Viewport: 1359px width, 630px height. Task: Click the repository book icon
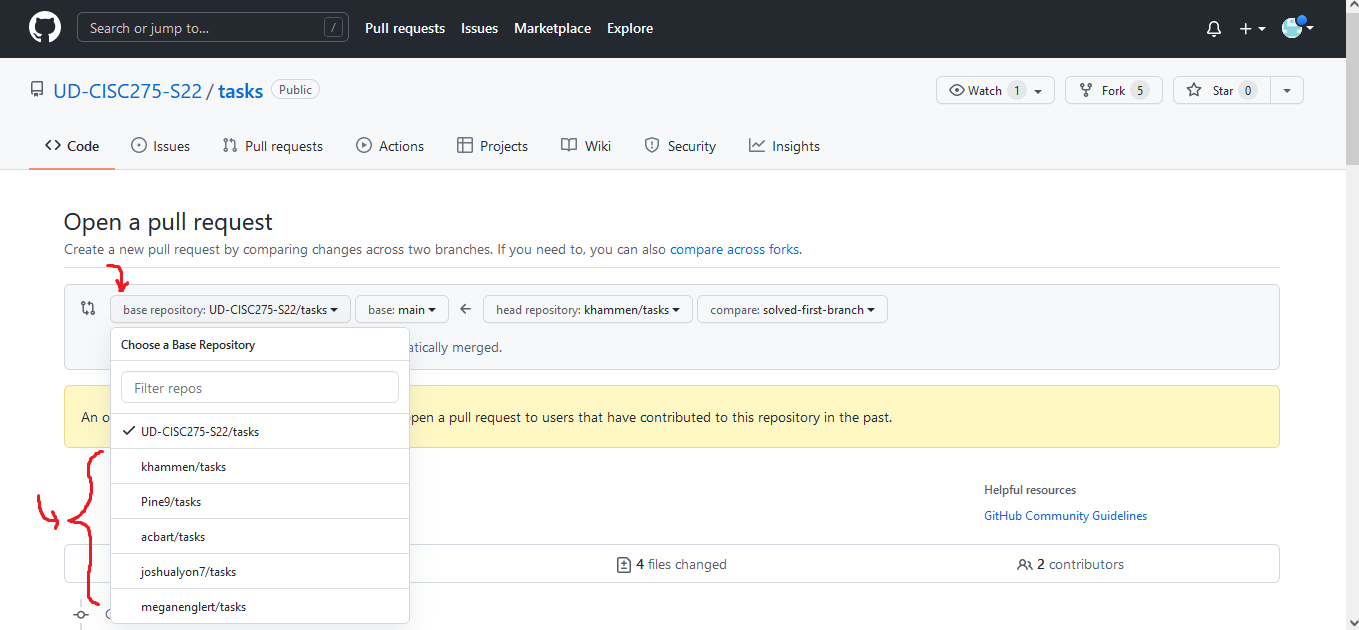[x=37, y=91]
